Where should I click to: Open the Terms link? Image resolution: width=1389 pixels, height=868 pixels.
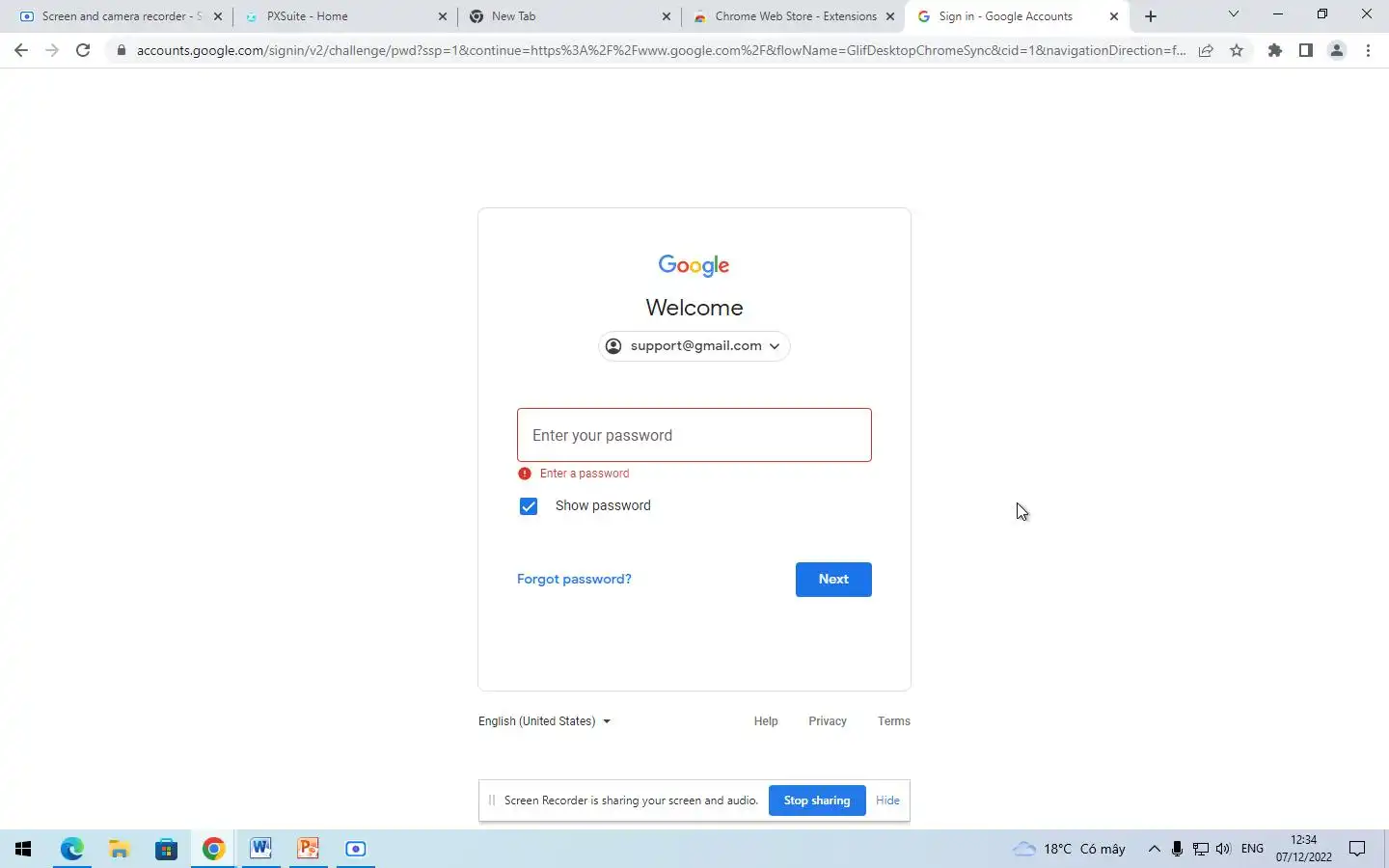894,721
